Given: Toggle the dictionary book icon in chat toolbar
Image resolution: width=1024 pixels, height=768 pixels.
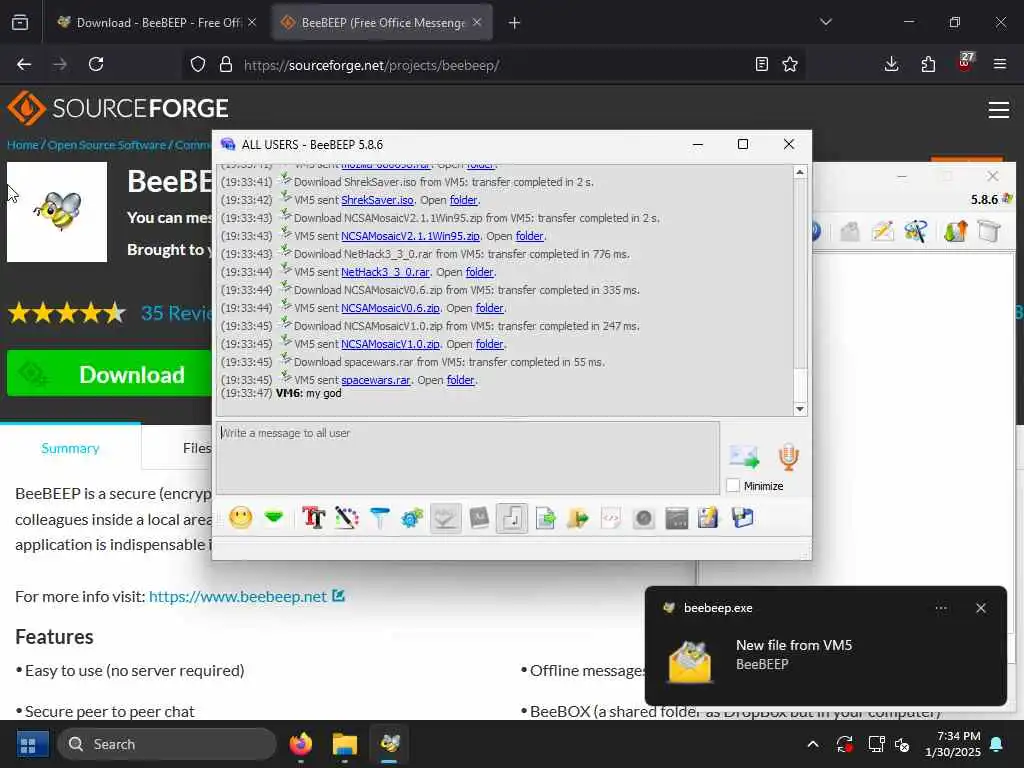Looking at the screenshot, I should 479,519.
